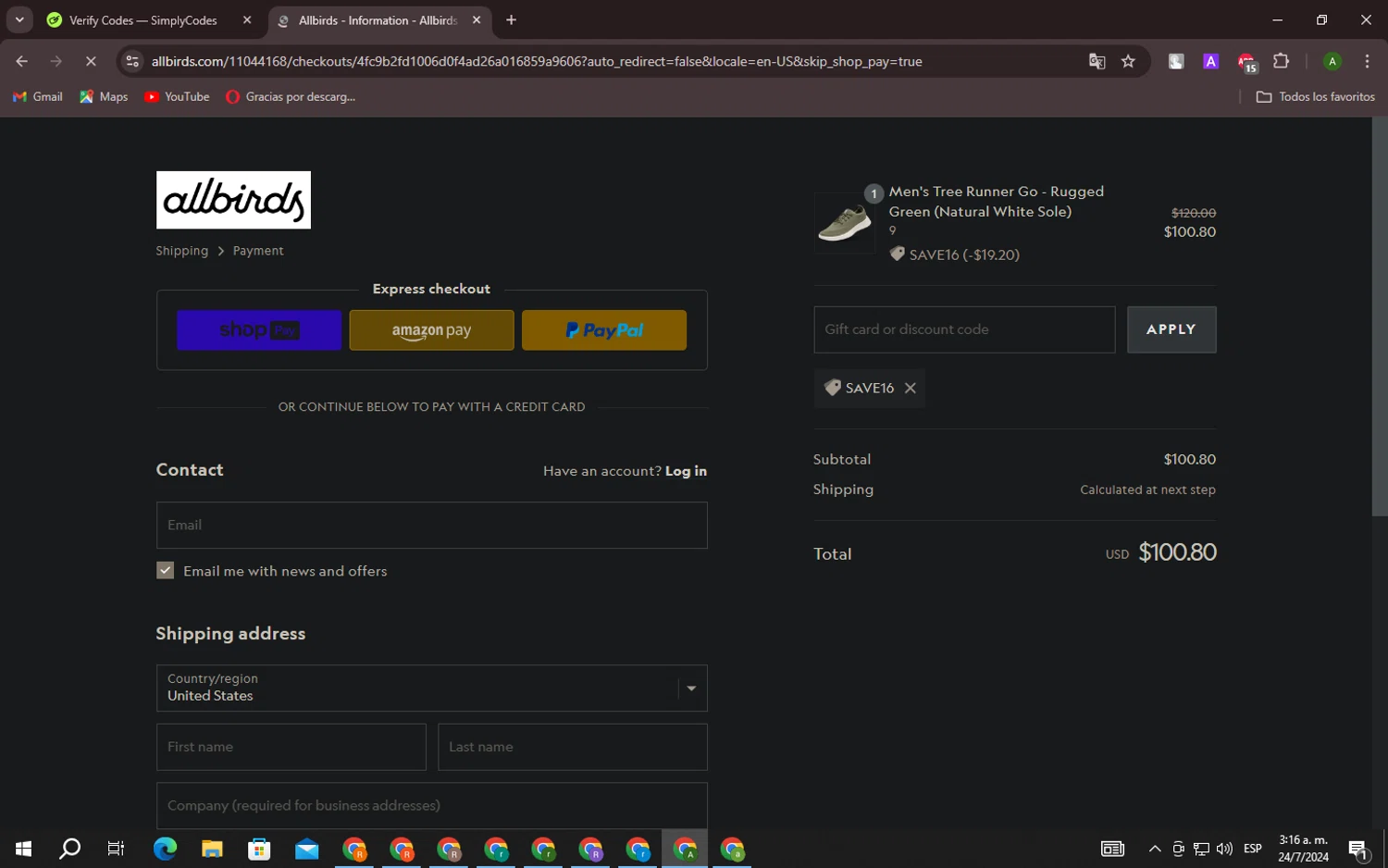Switch ESP keyboard language
1388x868 pixels.
click(1252, 849)
